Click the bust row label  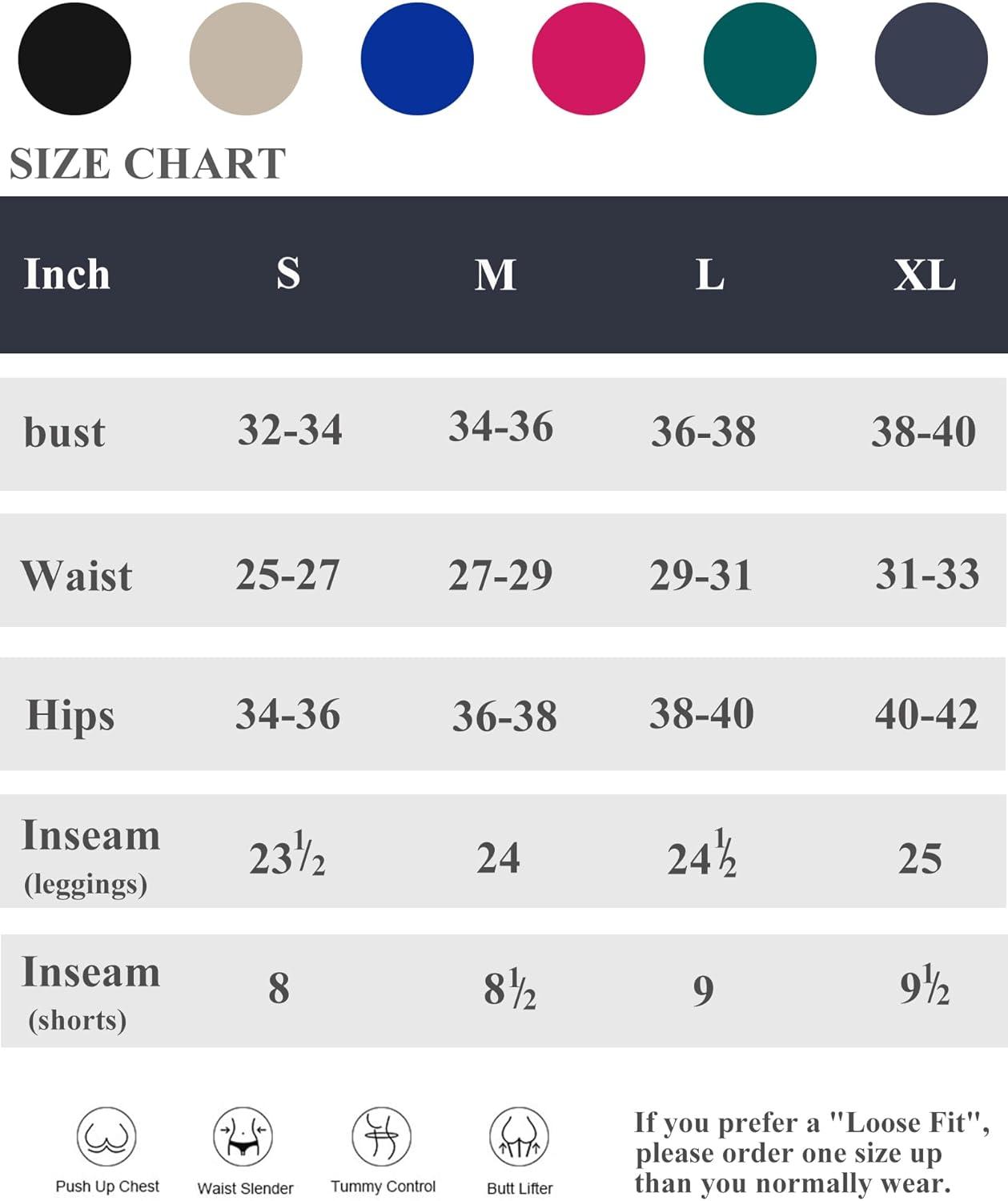pyautogui.click(x=64, y=432)
